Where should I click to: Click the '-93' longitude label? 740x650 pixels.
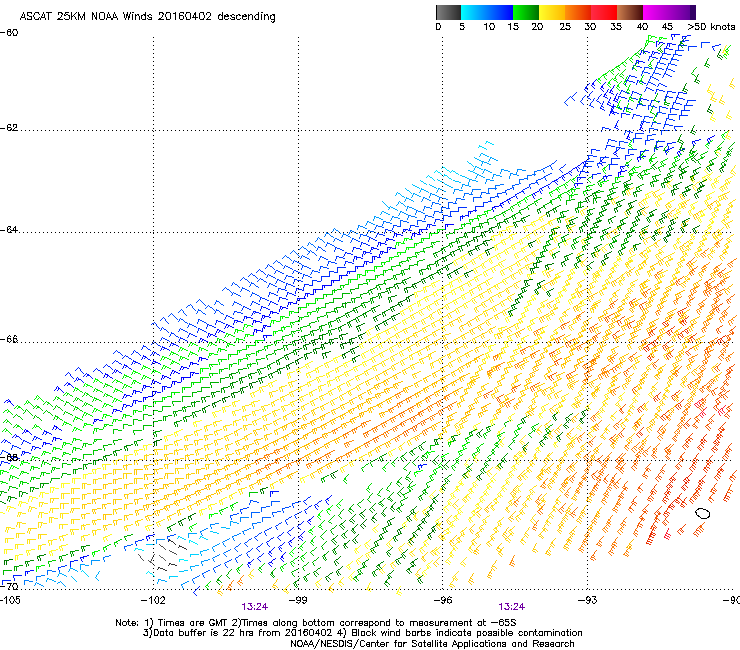coord(588,600)
